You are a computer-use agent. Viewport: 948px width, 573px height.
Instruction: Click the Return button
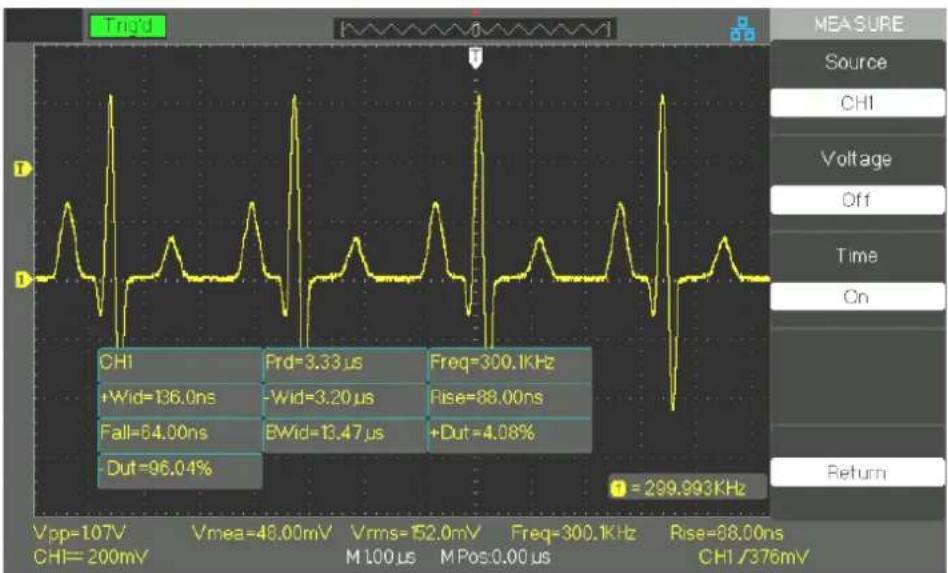(857, 472)
